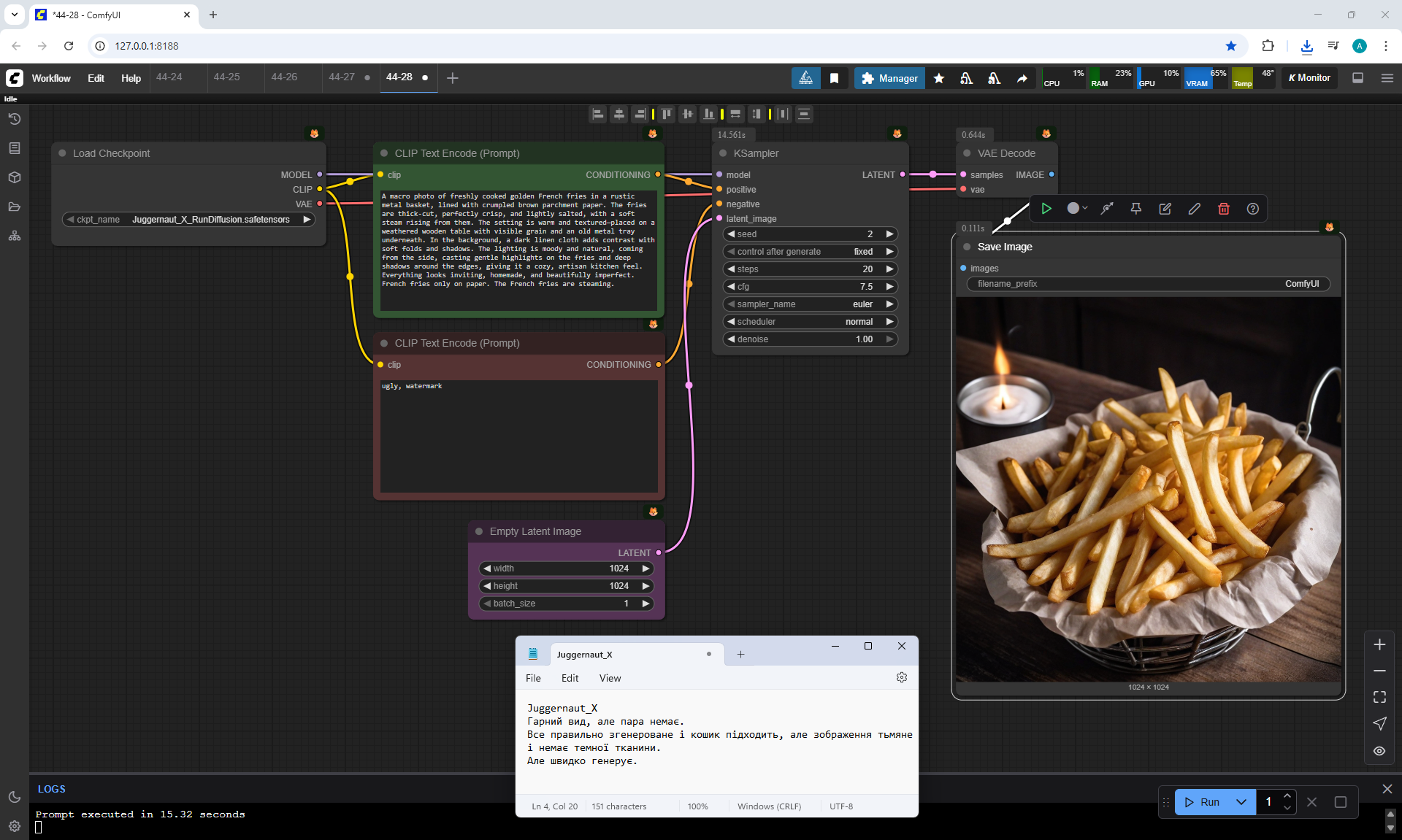Open the queue history sidebar icon
The image size is (1402, 840).
(x=15, y=119)
